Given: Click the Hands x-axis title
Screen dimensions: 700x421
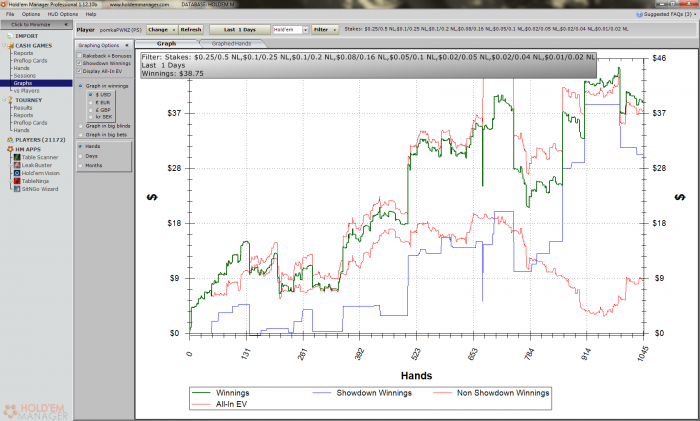Looking at the screenshot, I should click(x=417, y=376).
